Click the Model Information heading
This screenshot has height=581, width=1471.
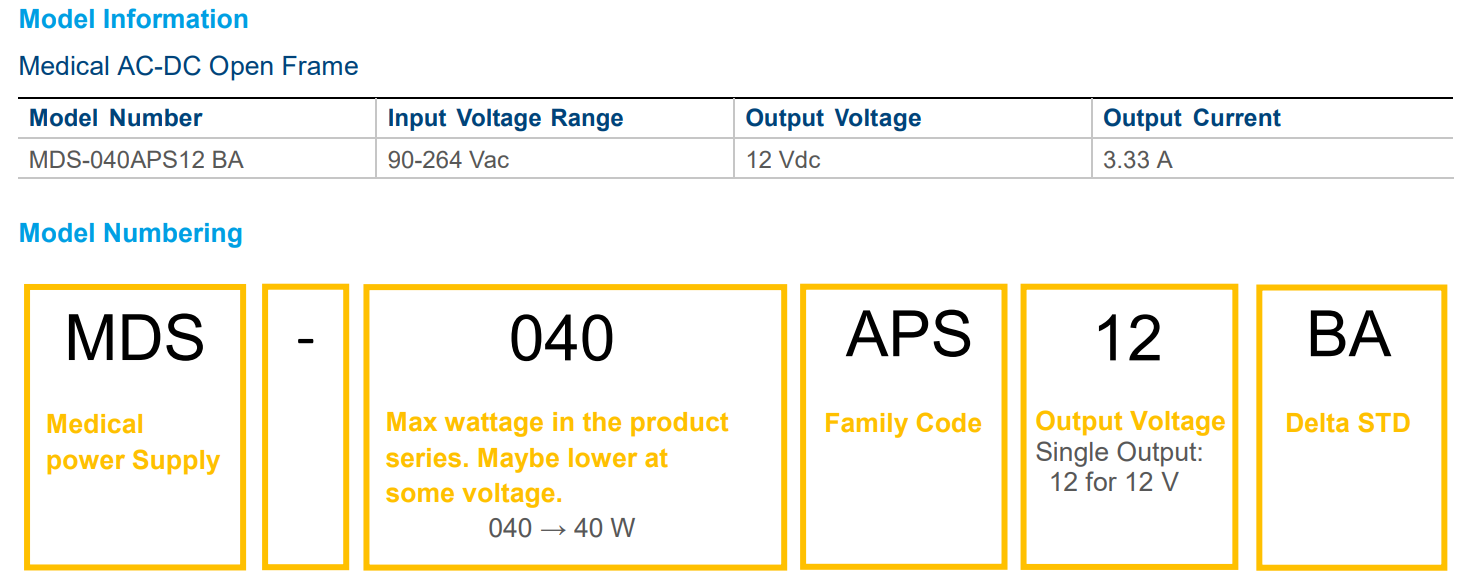coord(133,19)
